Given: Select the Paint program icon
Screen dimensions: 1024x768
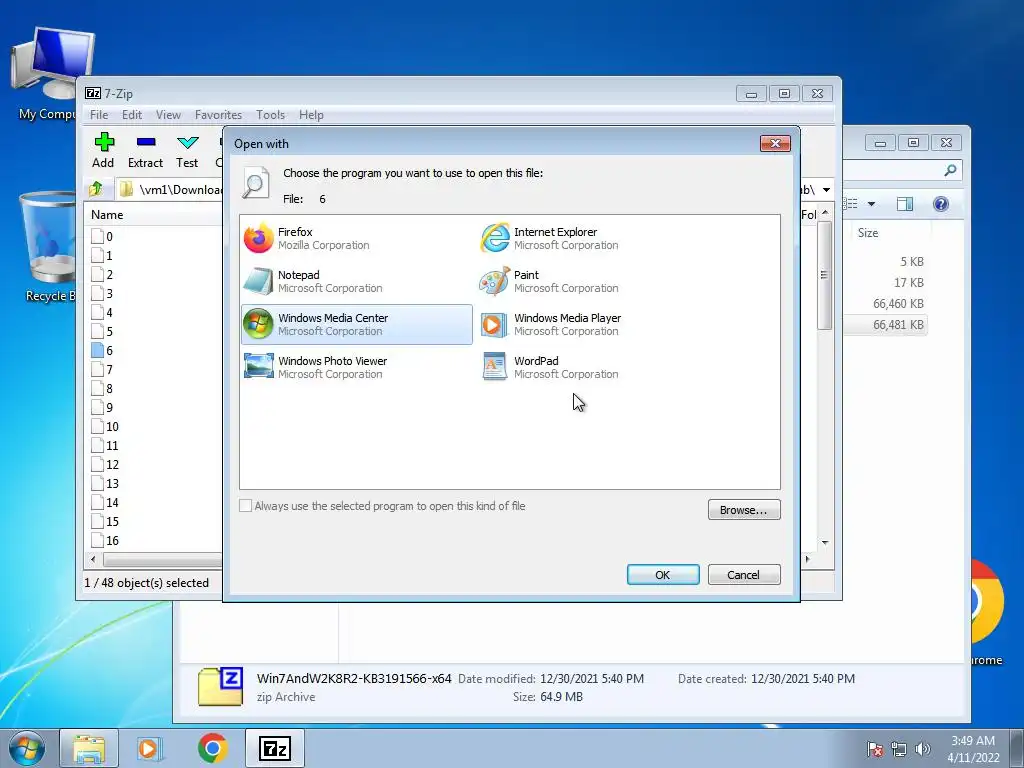Looking at the screenshot, I should (494, 281).
